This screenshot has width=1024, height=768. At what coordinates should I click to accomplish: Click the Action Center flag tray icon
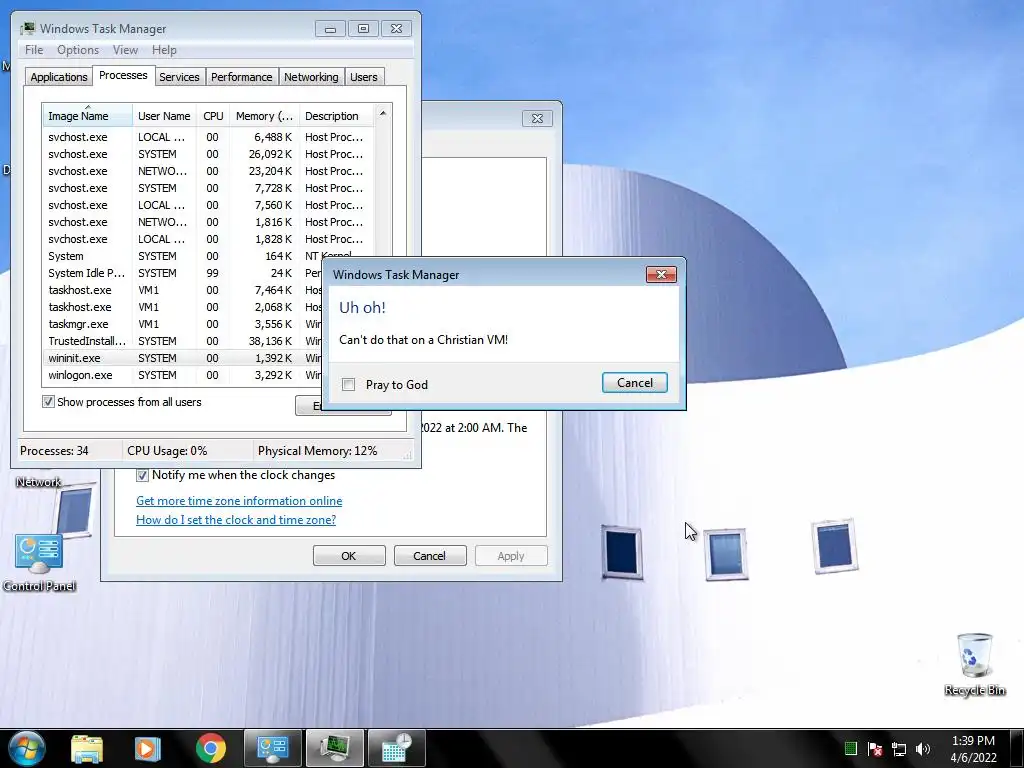coord(875,749)
